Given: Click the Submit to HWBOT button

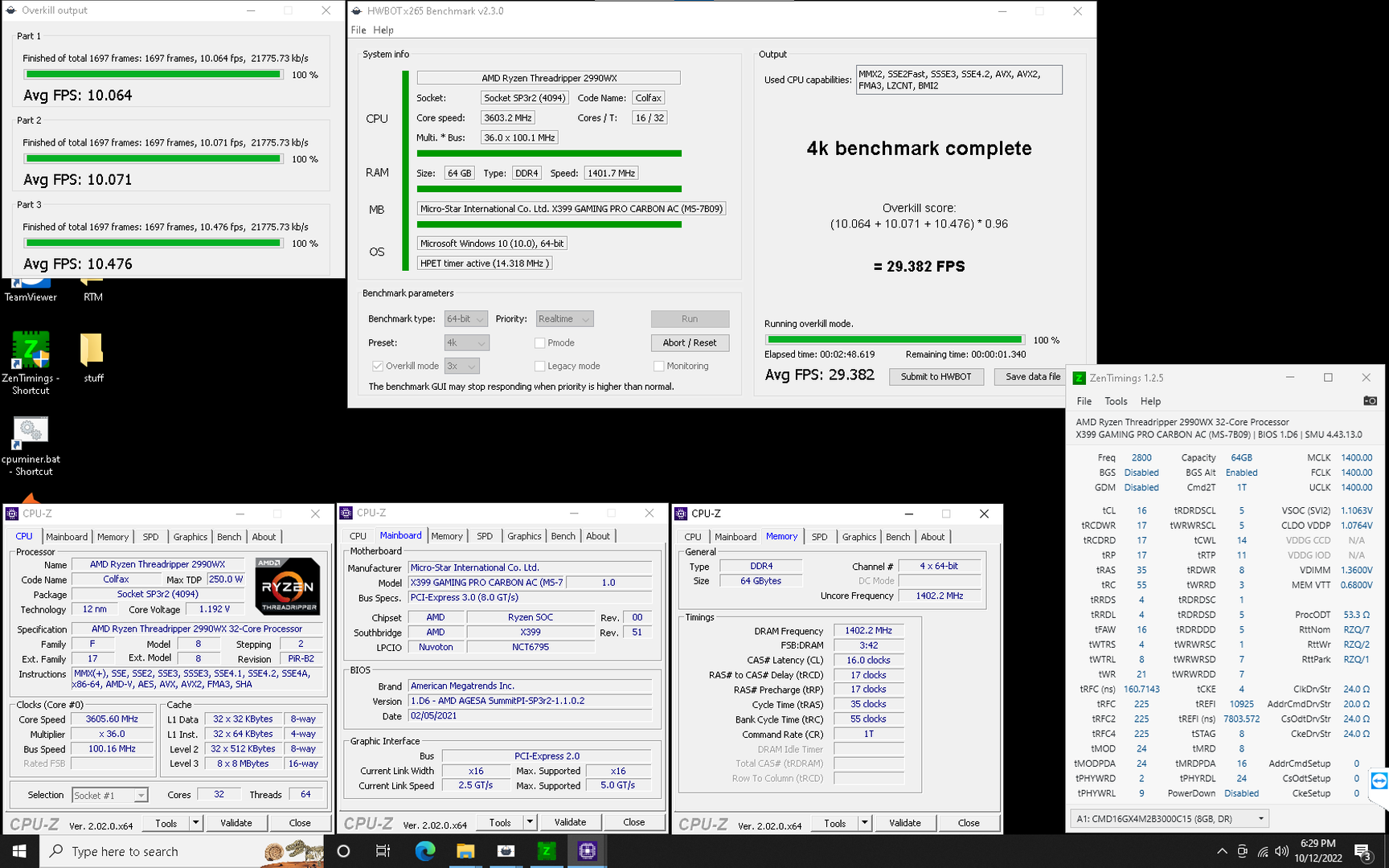Looking at the screenshot, I should pyautogui.click(x=936, y=376).
